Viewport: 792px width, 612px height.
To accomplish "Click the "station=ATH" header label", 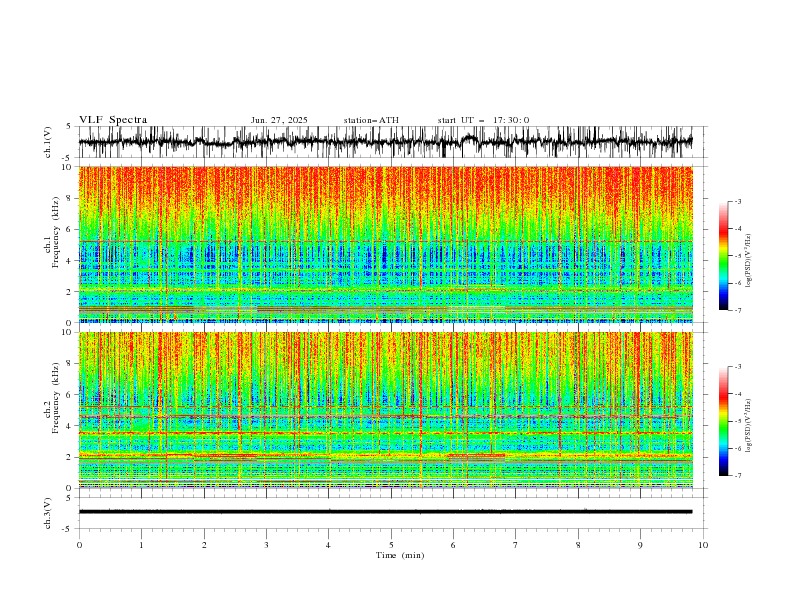I will click(x=371, y=120).
